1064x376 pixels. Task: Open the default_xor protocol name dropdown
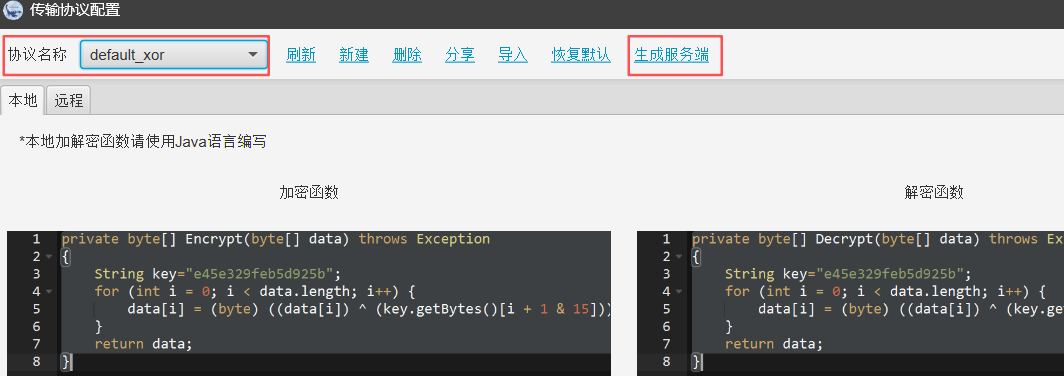174,55
